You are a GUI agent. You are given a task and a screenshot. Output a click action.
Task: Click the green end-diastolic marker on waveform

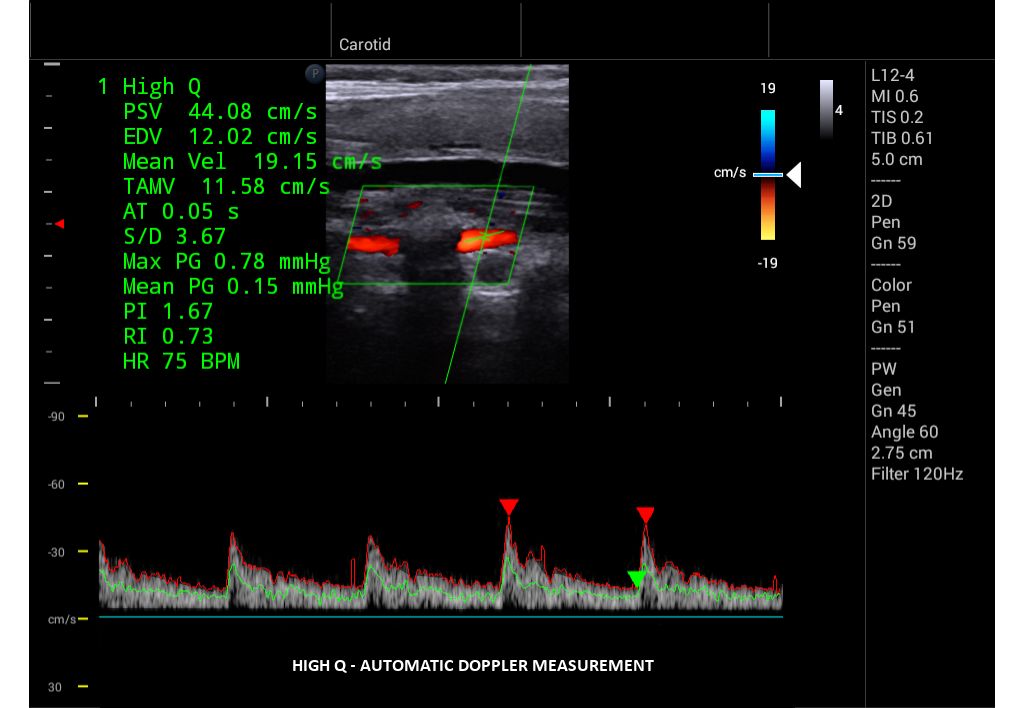[636, 578]
